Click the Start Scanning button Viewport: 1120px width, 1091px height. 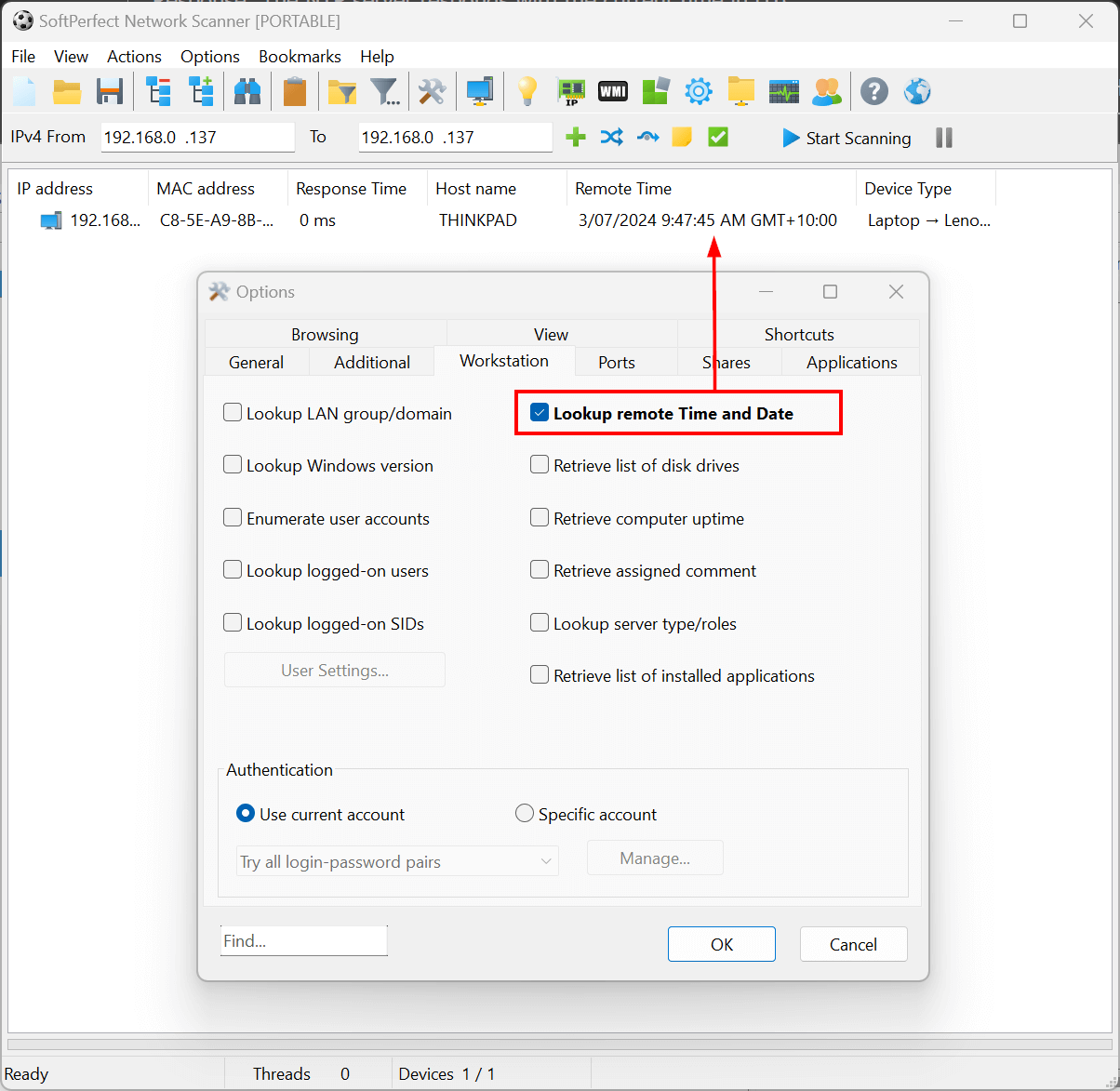tap(847, 138)
